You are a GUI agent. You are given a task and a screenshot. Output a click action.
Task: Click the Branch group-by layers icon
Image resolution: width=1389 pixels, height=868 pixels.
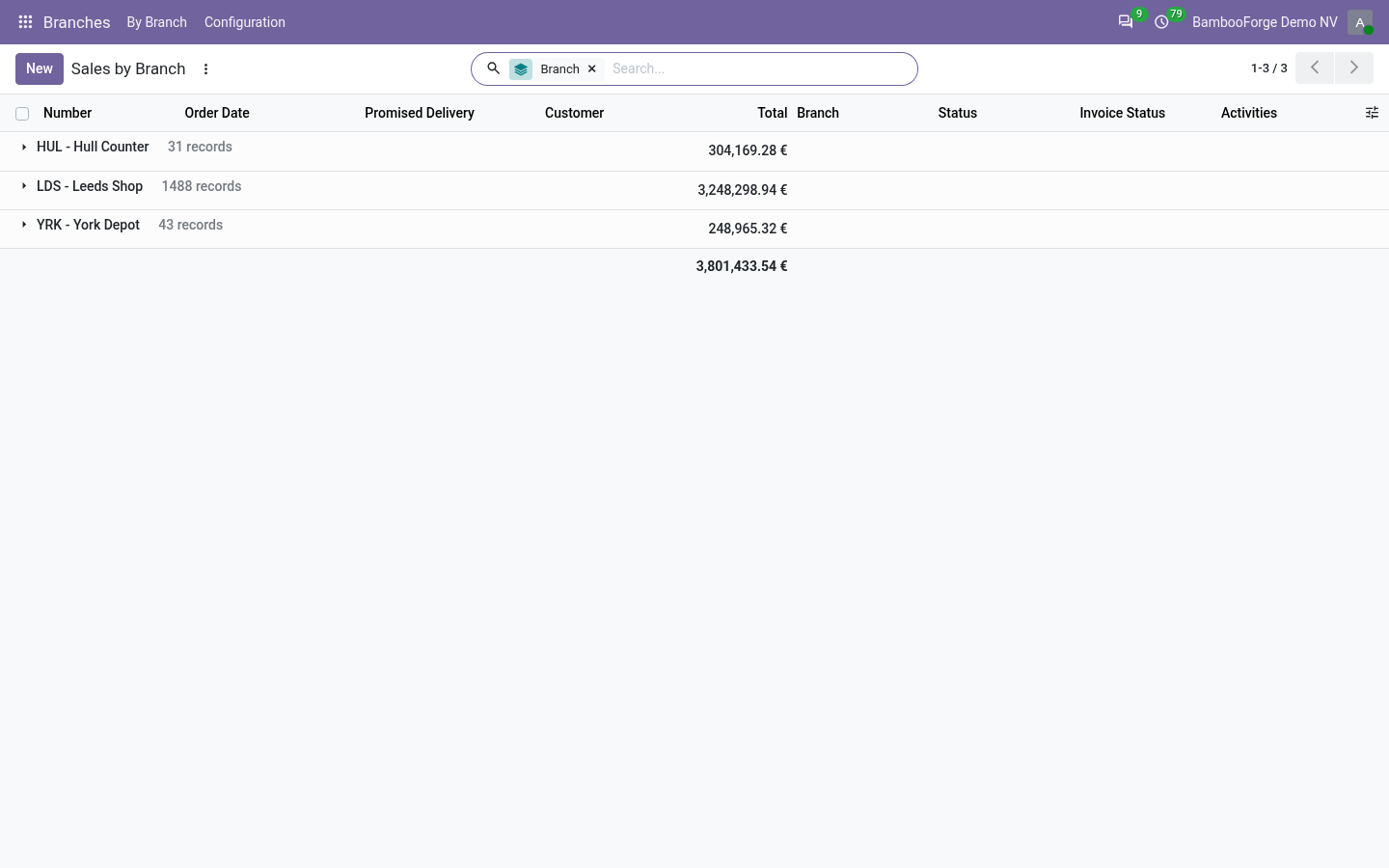point(521,68)
